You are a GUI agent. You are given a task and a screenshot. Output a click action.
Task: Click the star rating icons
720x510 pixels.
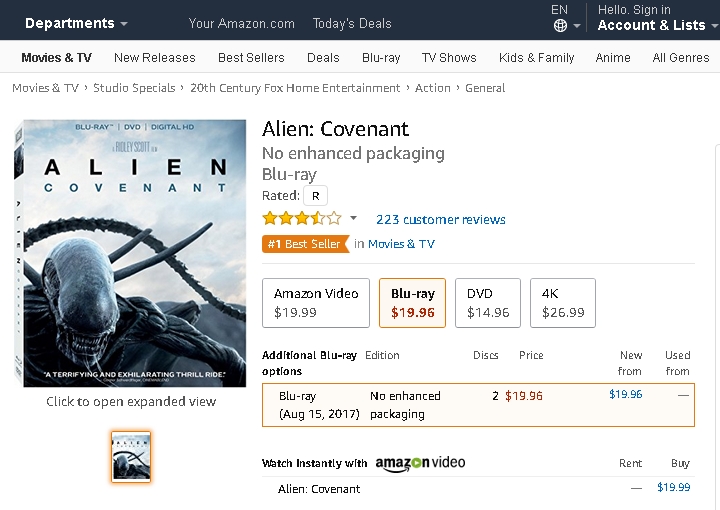coord(301,218)
